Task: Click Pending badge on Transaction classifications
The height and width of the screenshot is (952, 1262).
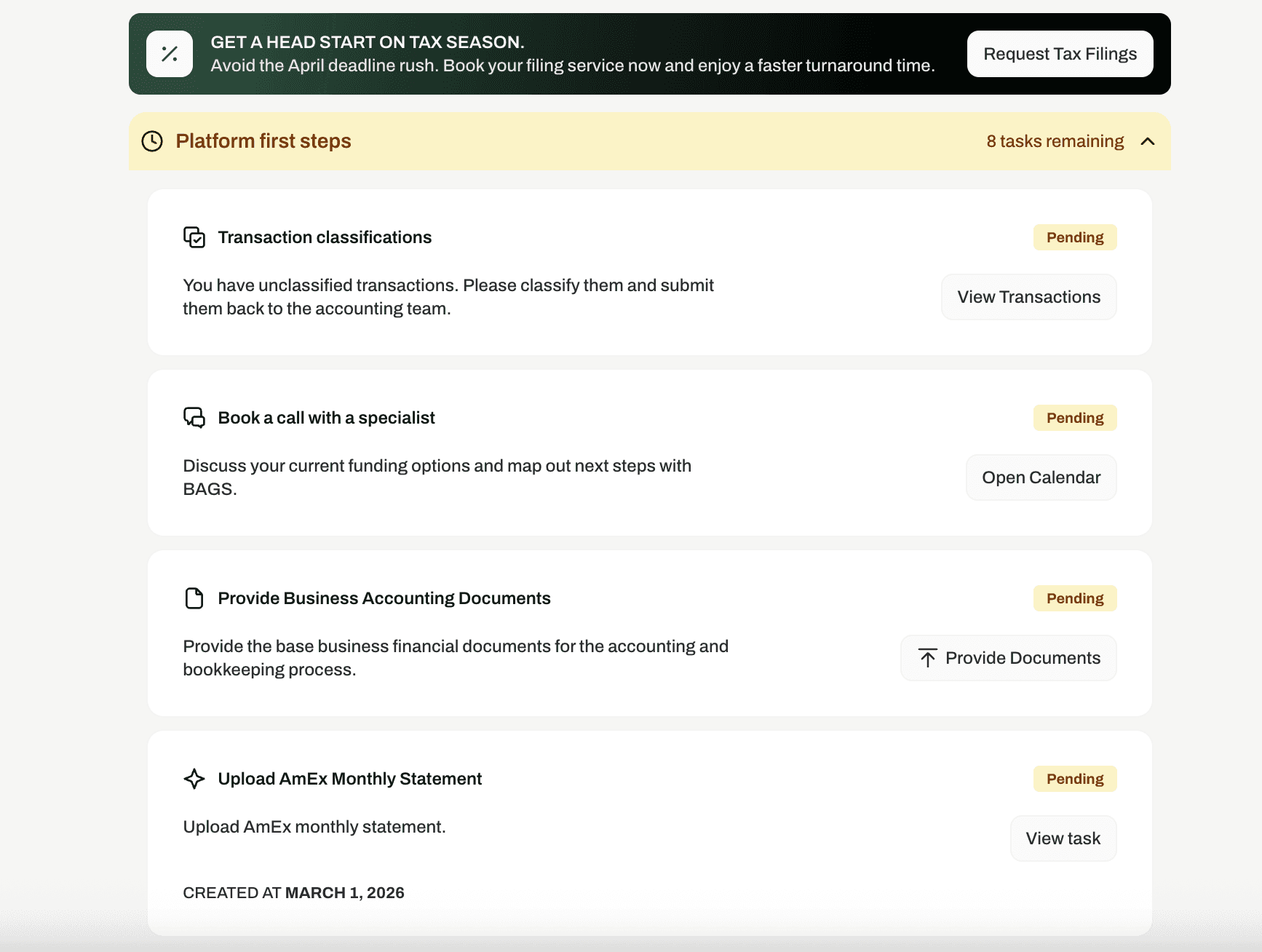Action: 1075,237
